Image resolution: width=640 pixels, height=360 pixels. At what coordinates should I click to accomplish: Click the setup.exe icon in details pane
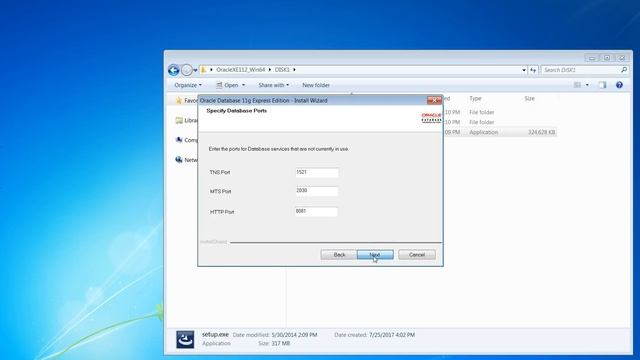[x=185, y=339]
